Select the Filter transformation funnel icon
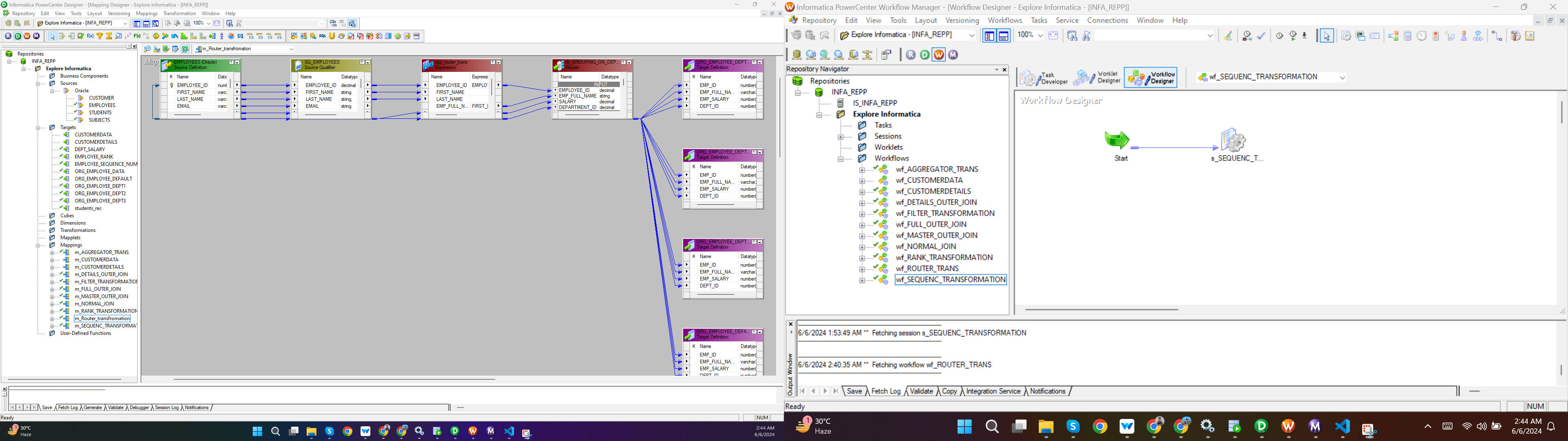Image resolution: width=1568 pixels, height=441 pixels. pyautogui.click(x=100, y=36)
